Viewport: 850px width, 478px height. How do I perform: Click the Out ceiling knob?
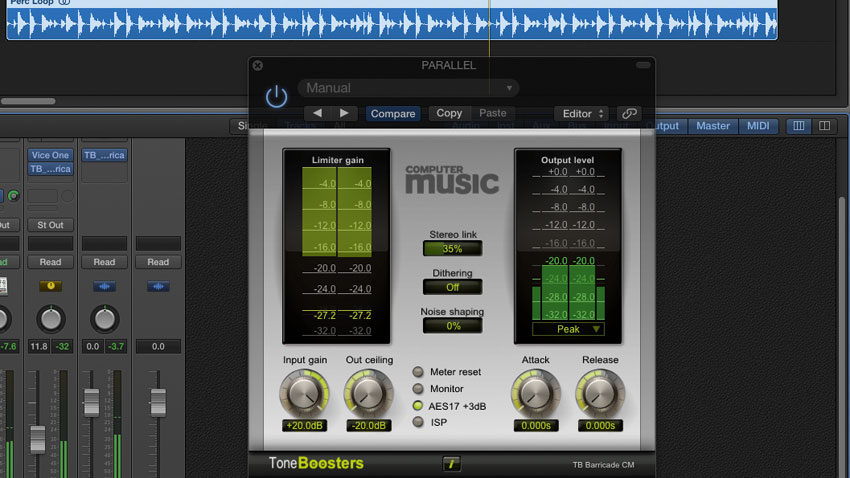click(x=369, y=393)
